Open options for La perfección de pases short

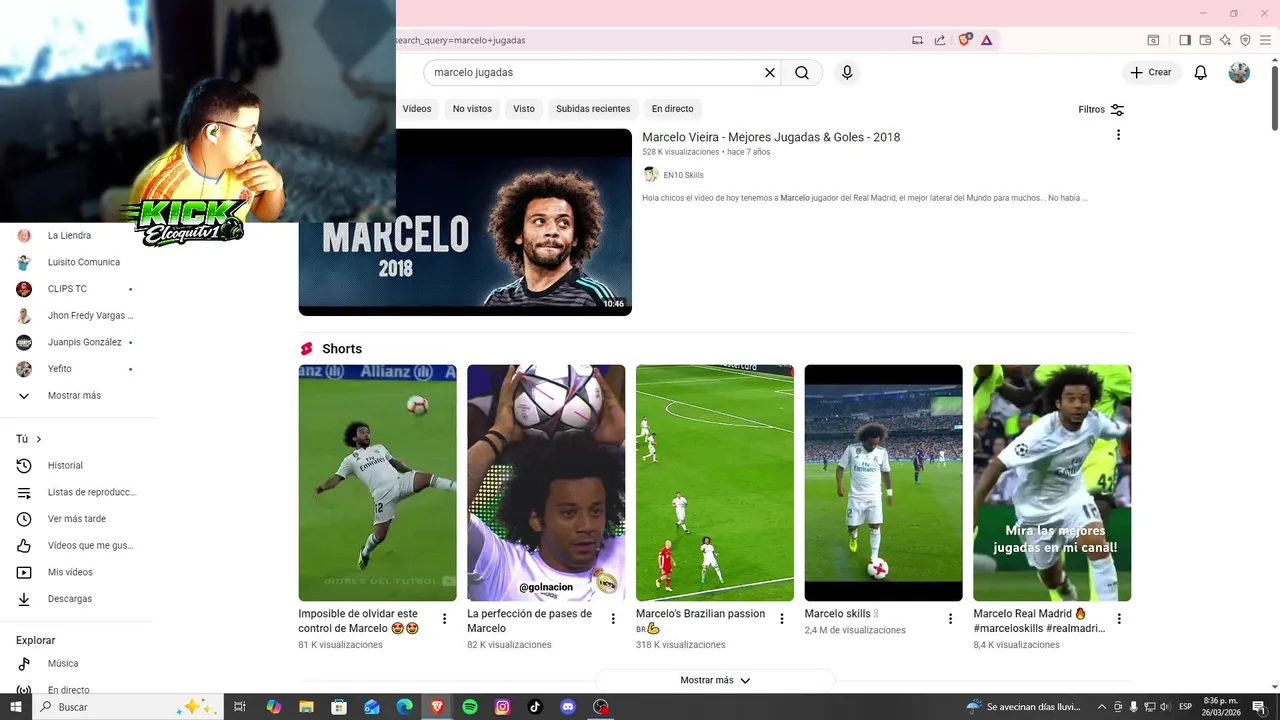pyautogui.click(x=613, y=619)
